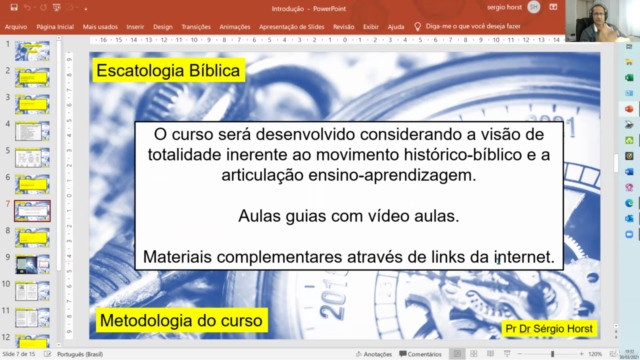The image size is (640, 360).
Task: Open Excel from the taskbar
Action: [x=629, y=78]
